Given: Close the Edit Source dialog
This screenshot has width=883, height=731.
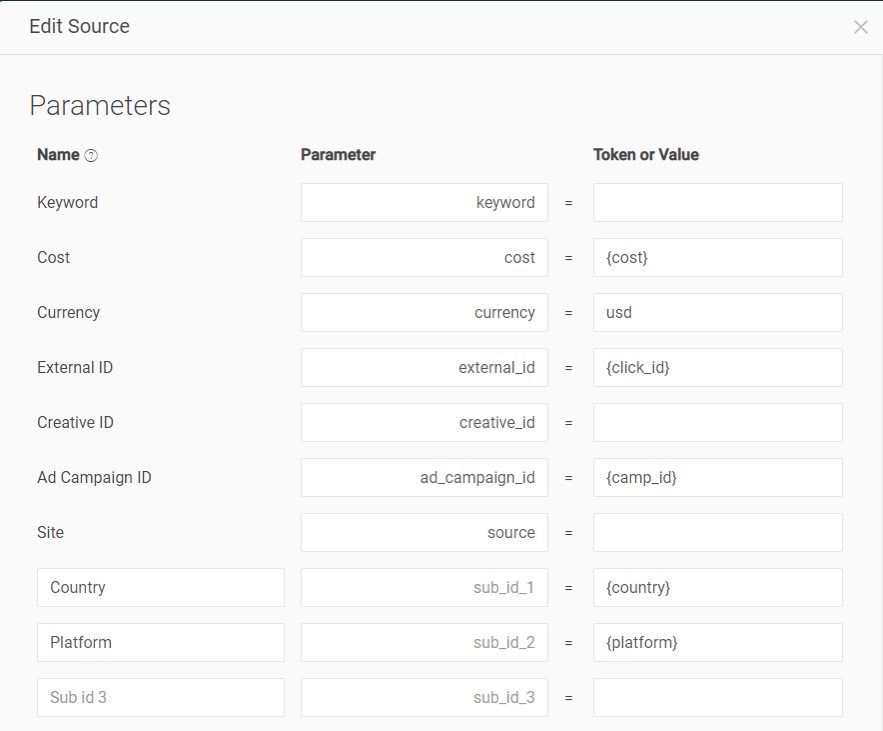Looking at the screenshot, I should click(x=860, y=27).
